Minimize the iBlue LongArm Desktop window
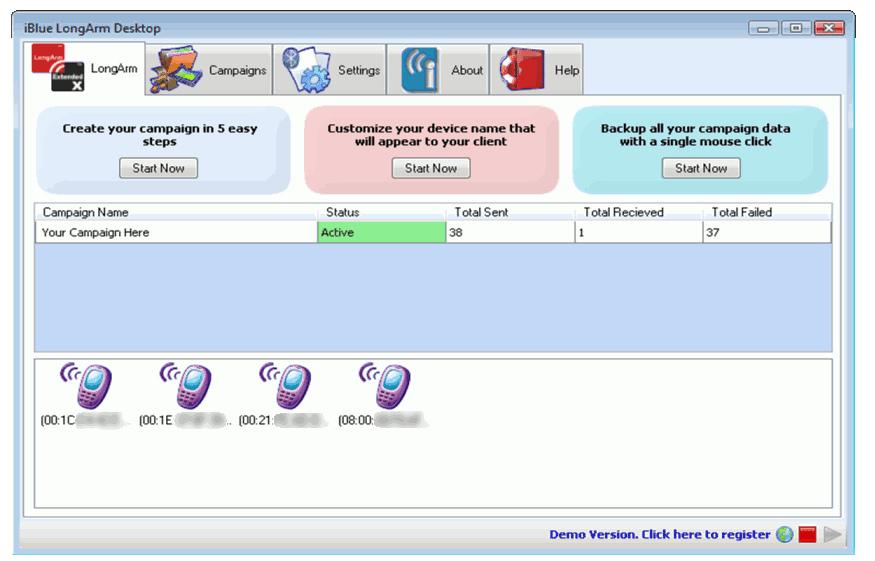 [x=763, y=28]
